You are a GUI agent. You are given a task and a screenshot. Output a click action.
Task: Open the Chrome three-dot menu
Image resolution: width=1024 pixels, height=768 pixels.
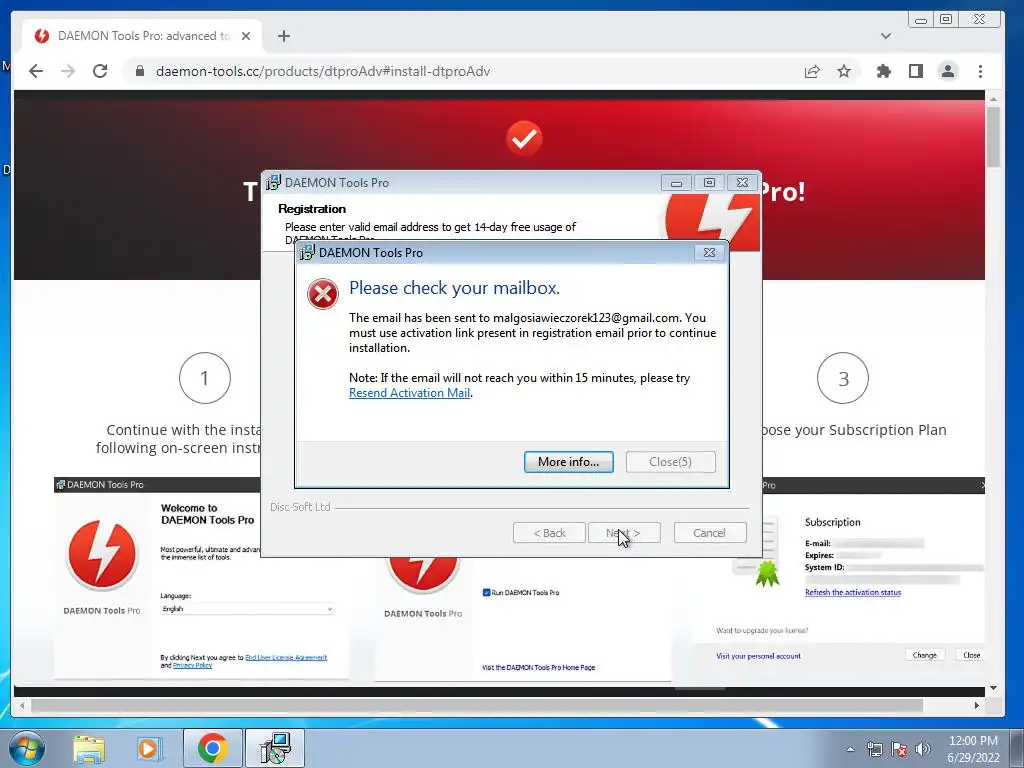[x=980, y=71]
